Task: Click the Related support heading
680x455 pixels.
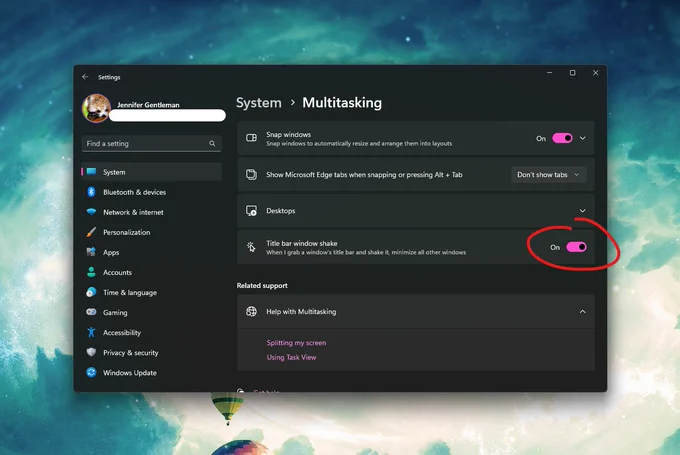Action: pyautogui.click(x=262, y=285)
